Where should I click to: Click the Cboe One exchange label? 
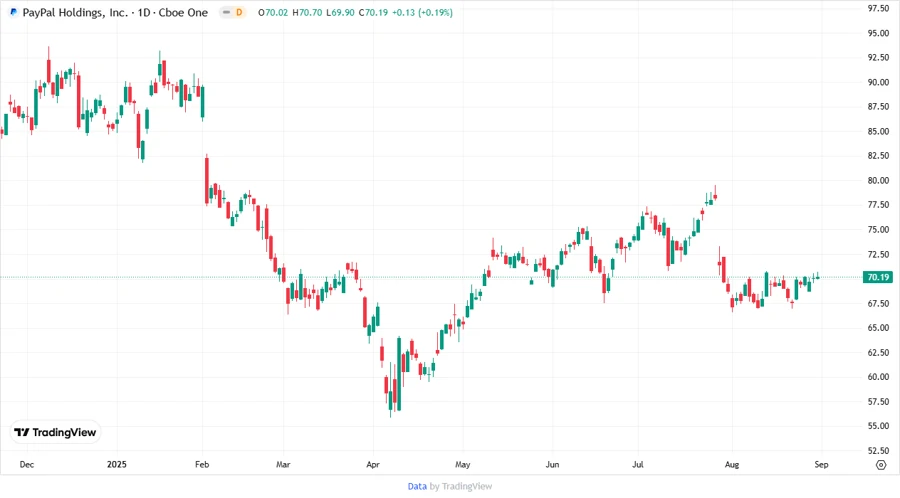point(183,12)
